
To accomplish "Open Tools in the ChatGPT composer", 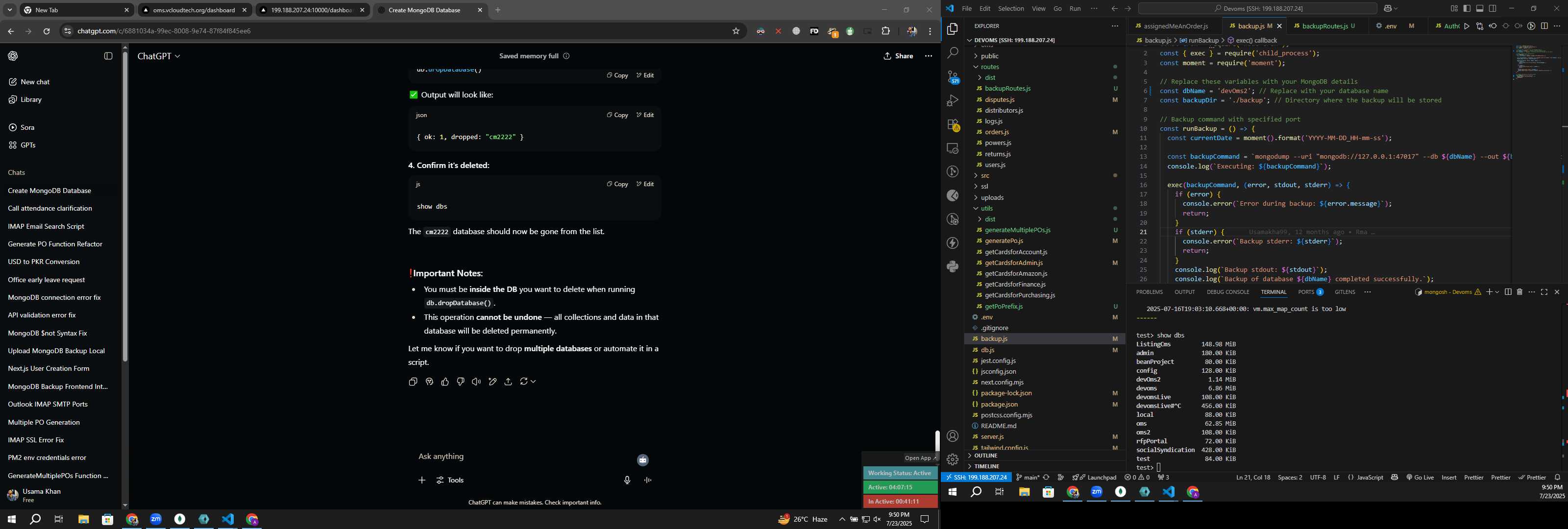I will click(450, 481).
